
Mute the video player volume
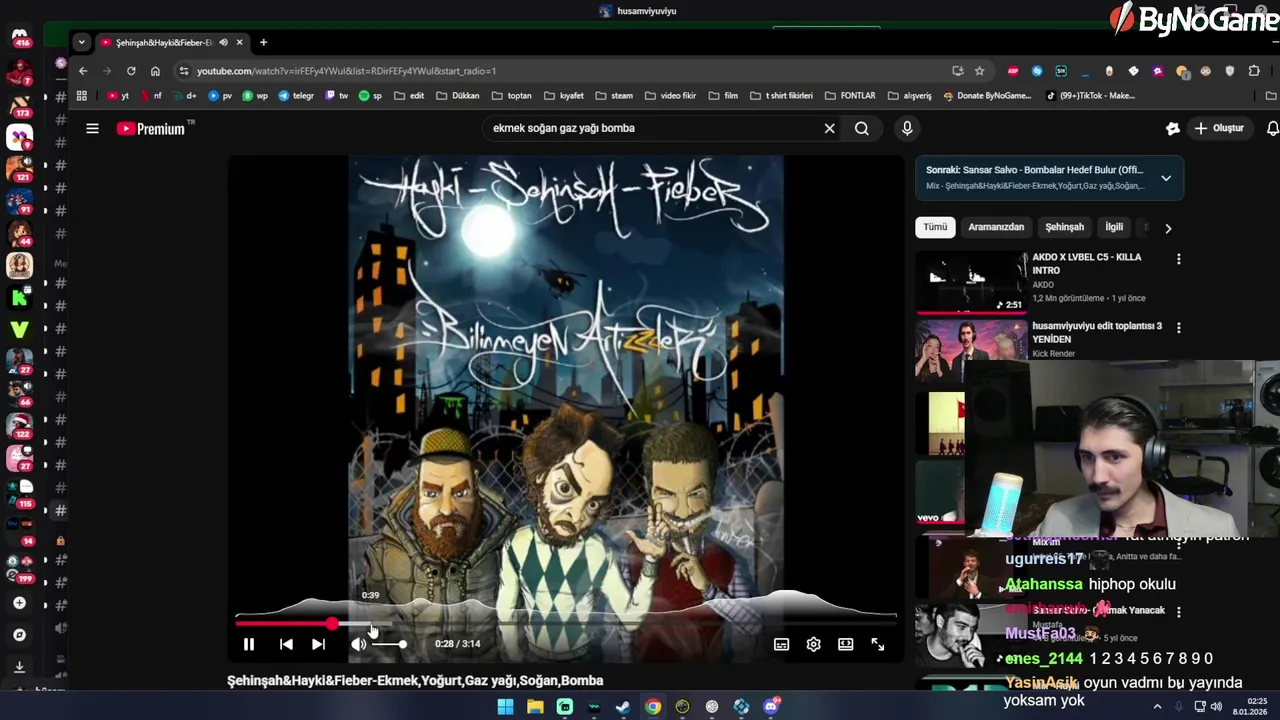click(x=358, y=645)
